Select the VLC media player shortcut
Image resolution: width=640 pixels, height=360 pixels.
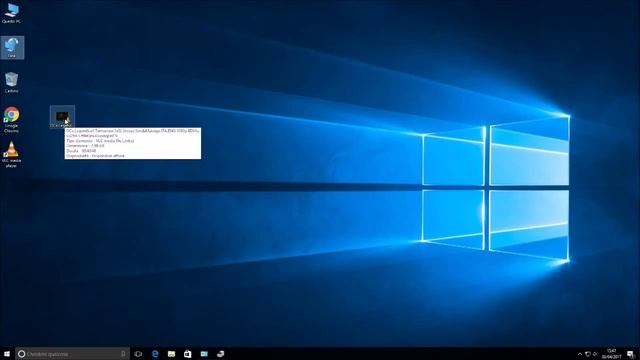pyautogui.click(x=11, y=155)
